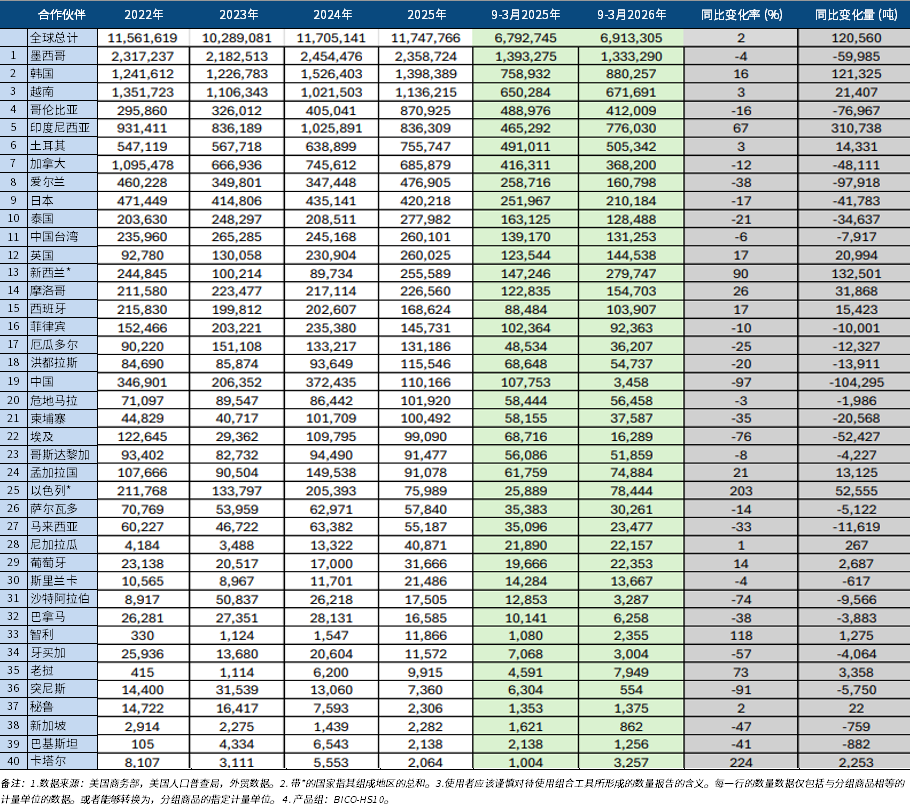Select the 哥伦比亚 row label
910x810 pixels.
click(x=53, y=110)
